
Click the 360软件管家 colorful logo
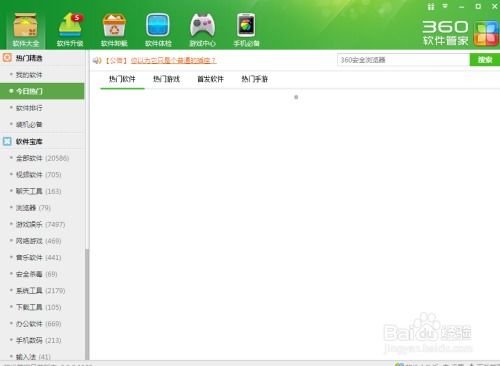tap(486, 33)
